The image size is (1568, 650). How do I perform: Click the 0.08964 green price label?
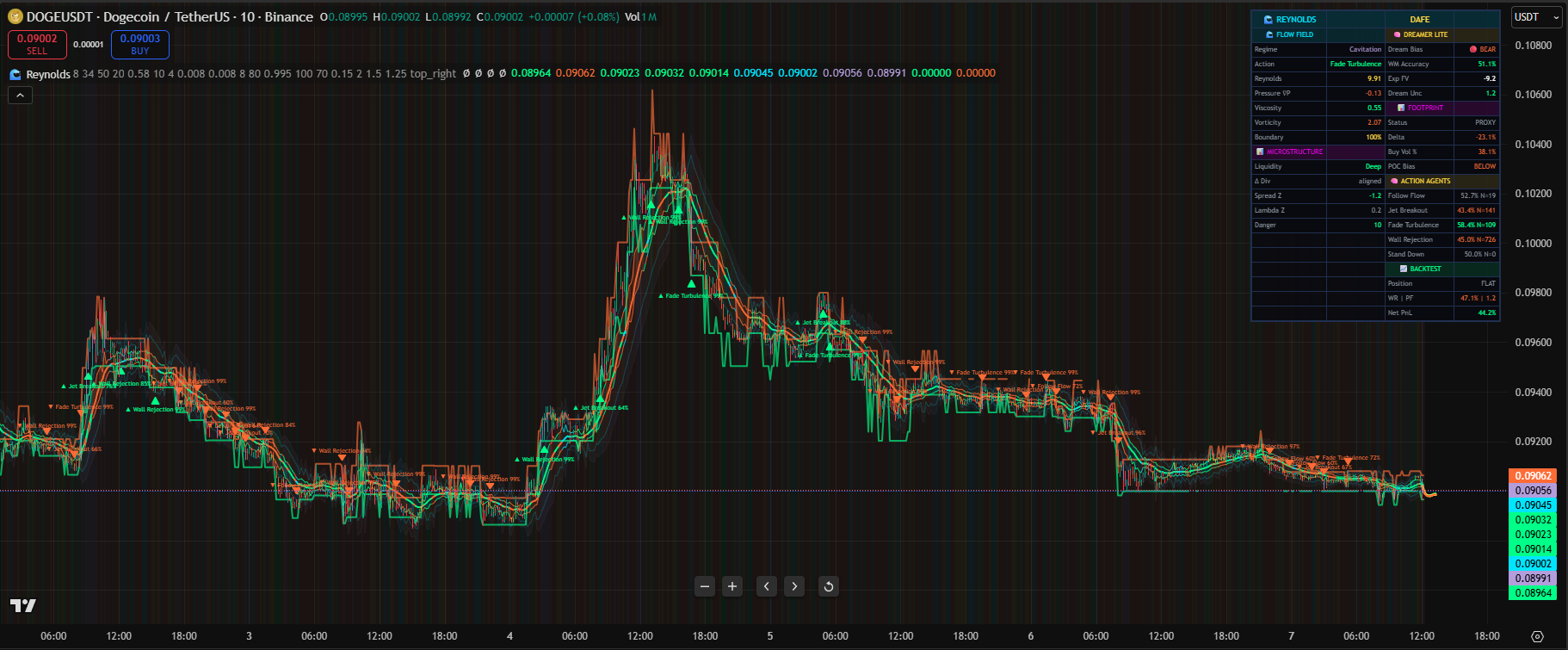coord(1533,593)
